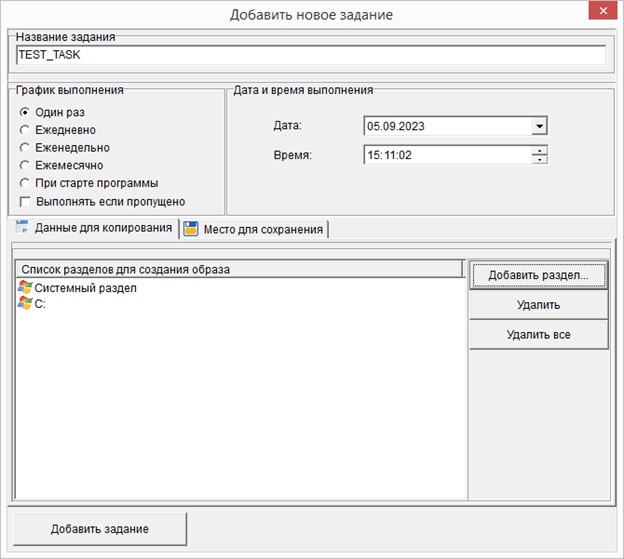Image resolution: width=624 pixels, height=559 pixels.
Task: Increase time with the Время up arrow
Action: click(540, 150)
